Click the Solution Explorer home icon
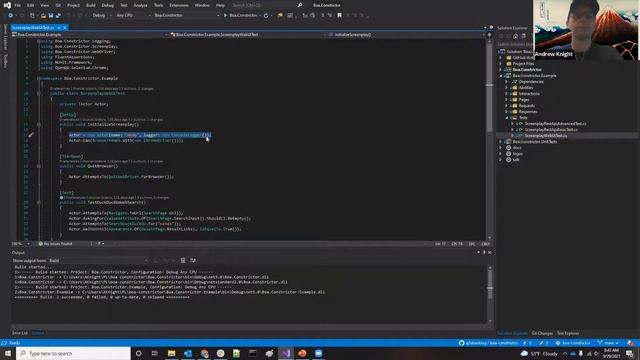The width and height of the screenshot is (640, 360). tap(516, 36)
